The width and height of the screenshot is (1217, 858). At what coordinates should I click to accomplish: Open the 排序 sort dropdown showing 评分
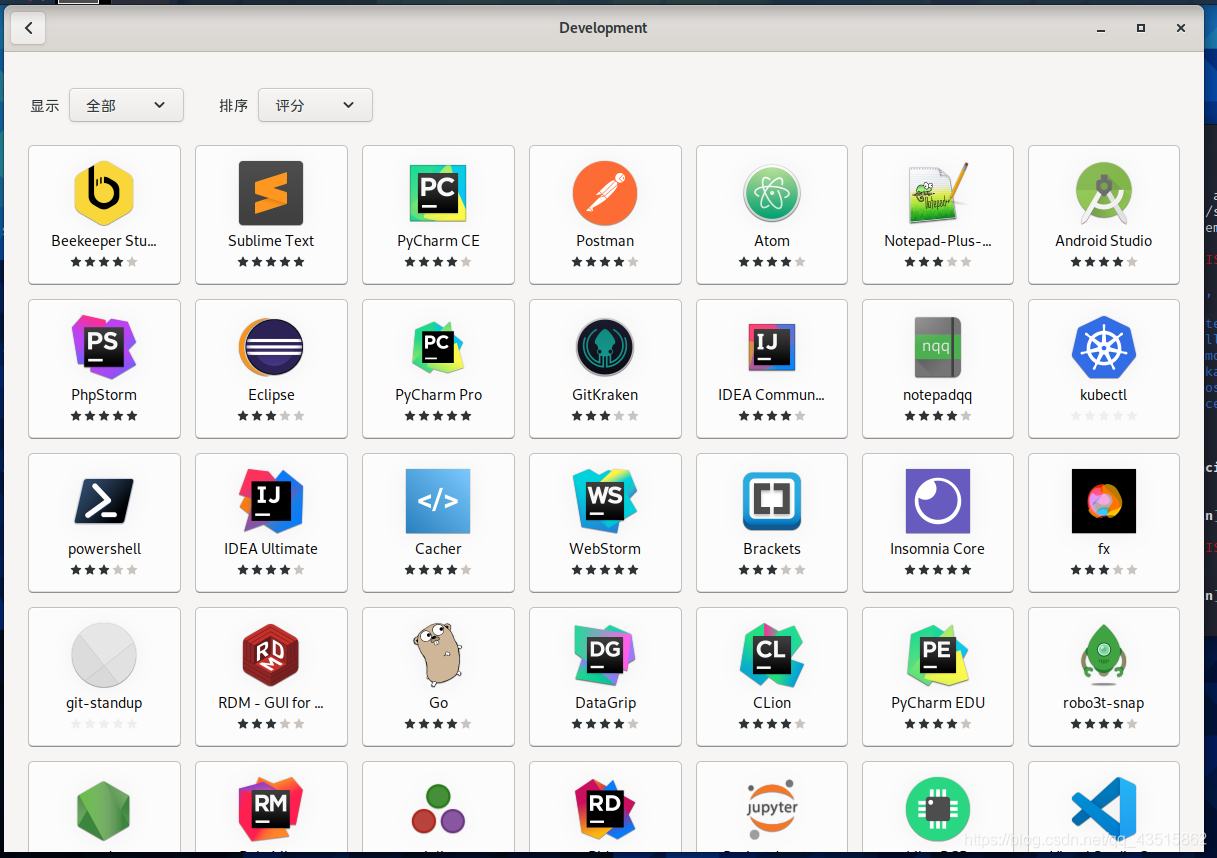(315, 105)
